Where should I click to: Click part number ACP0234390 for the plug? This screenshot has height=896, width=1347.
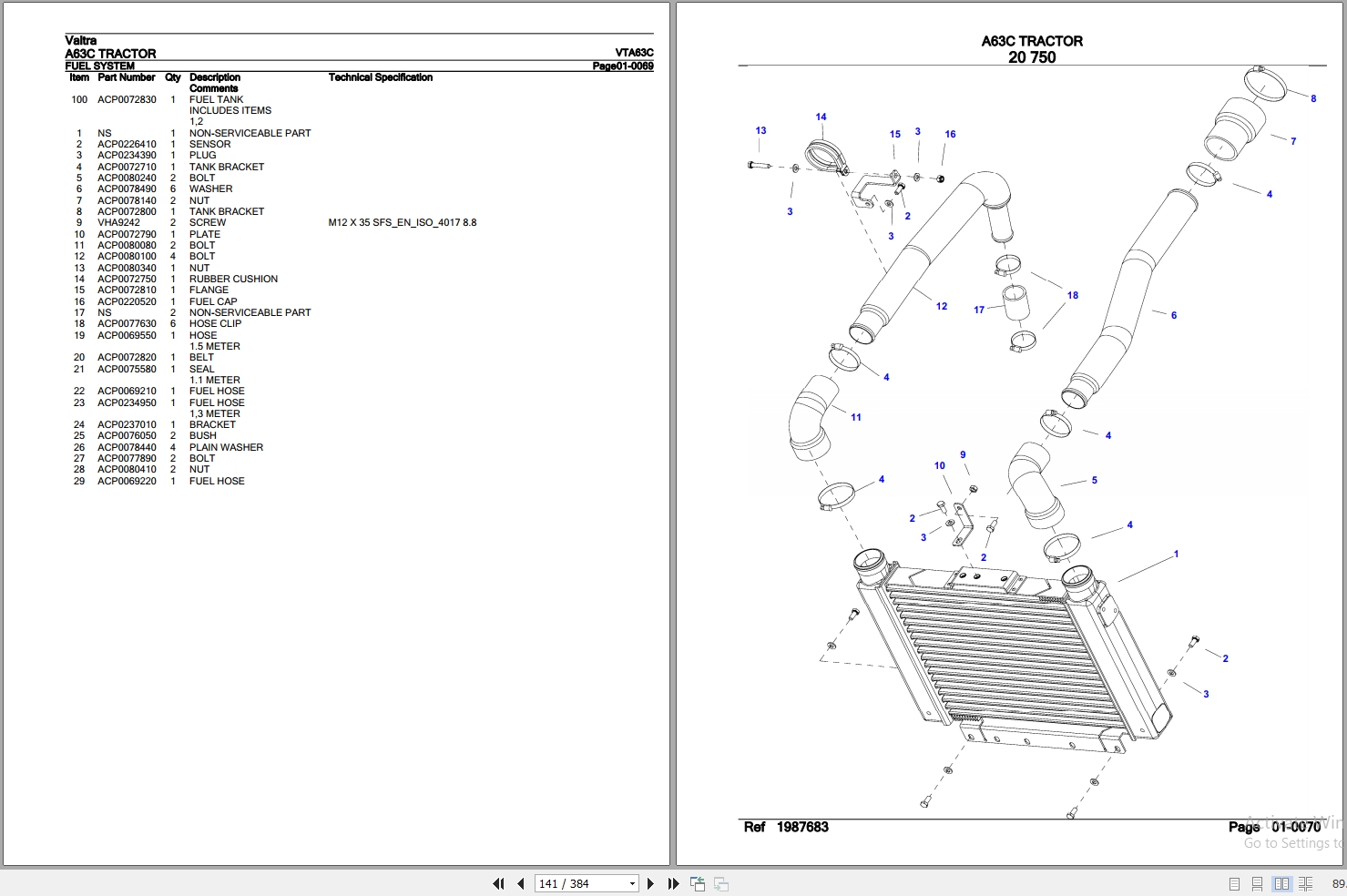(x=127, y=155)
